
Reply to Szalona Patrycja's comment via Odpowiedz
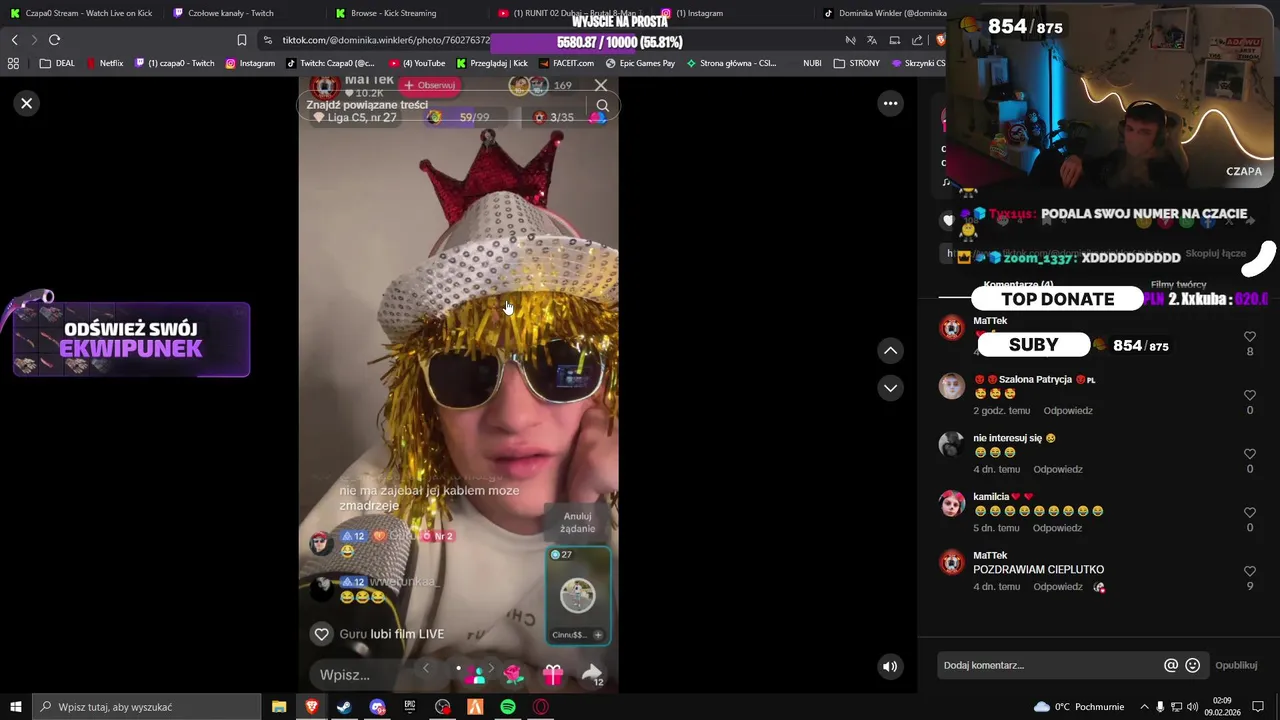tap(1068, 411)
